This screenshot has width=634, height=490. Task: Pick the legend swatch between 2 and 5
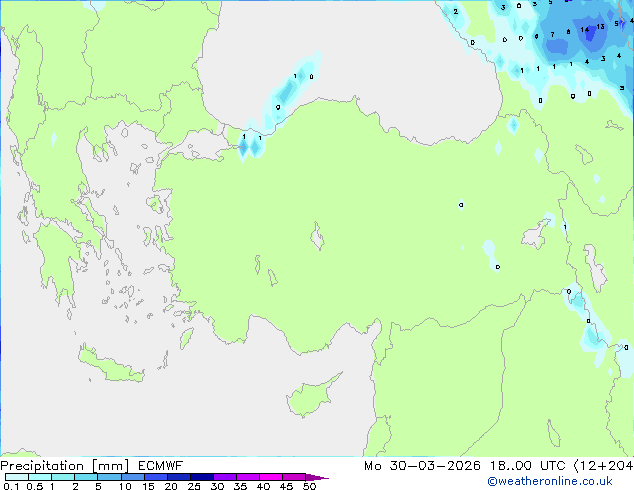(86, 477)
